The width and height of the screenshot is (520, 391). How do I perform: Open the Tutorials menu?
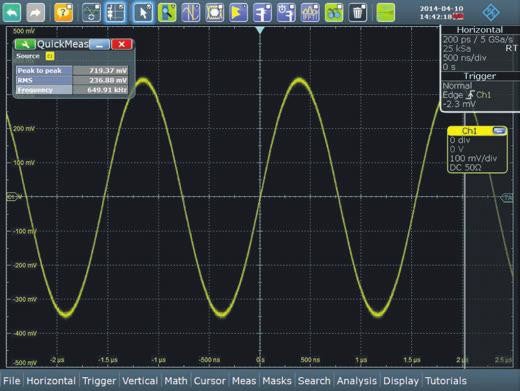coord(446,381)
